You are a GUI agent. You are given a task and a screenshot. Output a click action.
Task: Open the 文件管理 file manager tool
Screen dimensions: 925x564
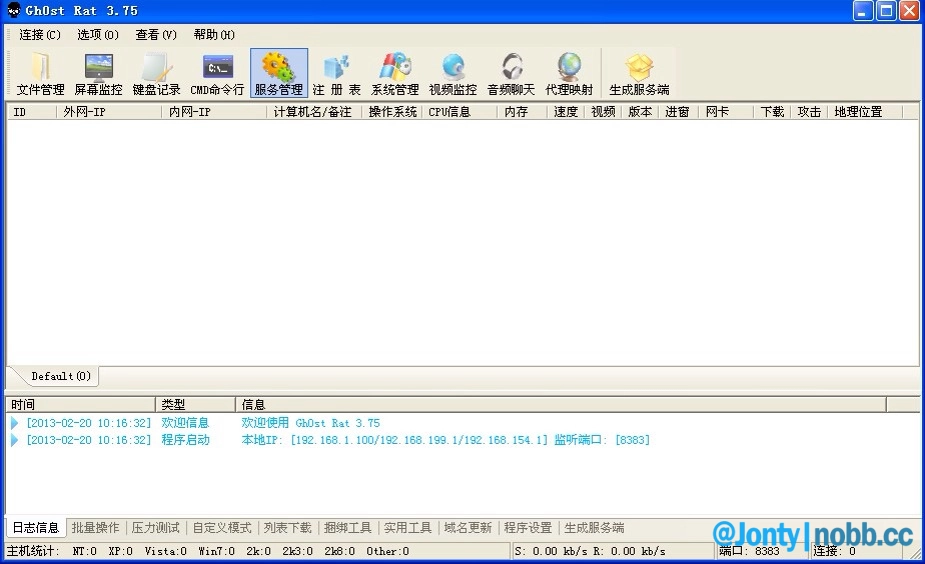[40, 74]
